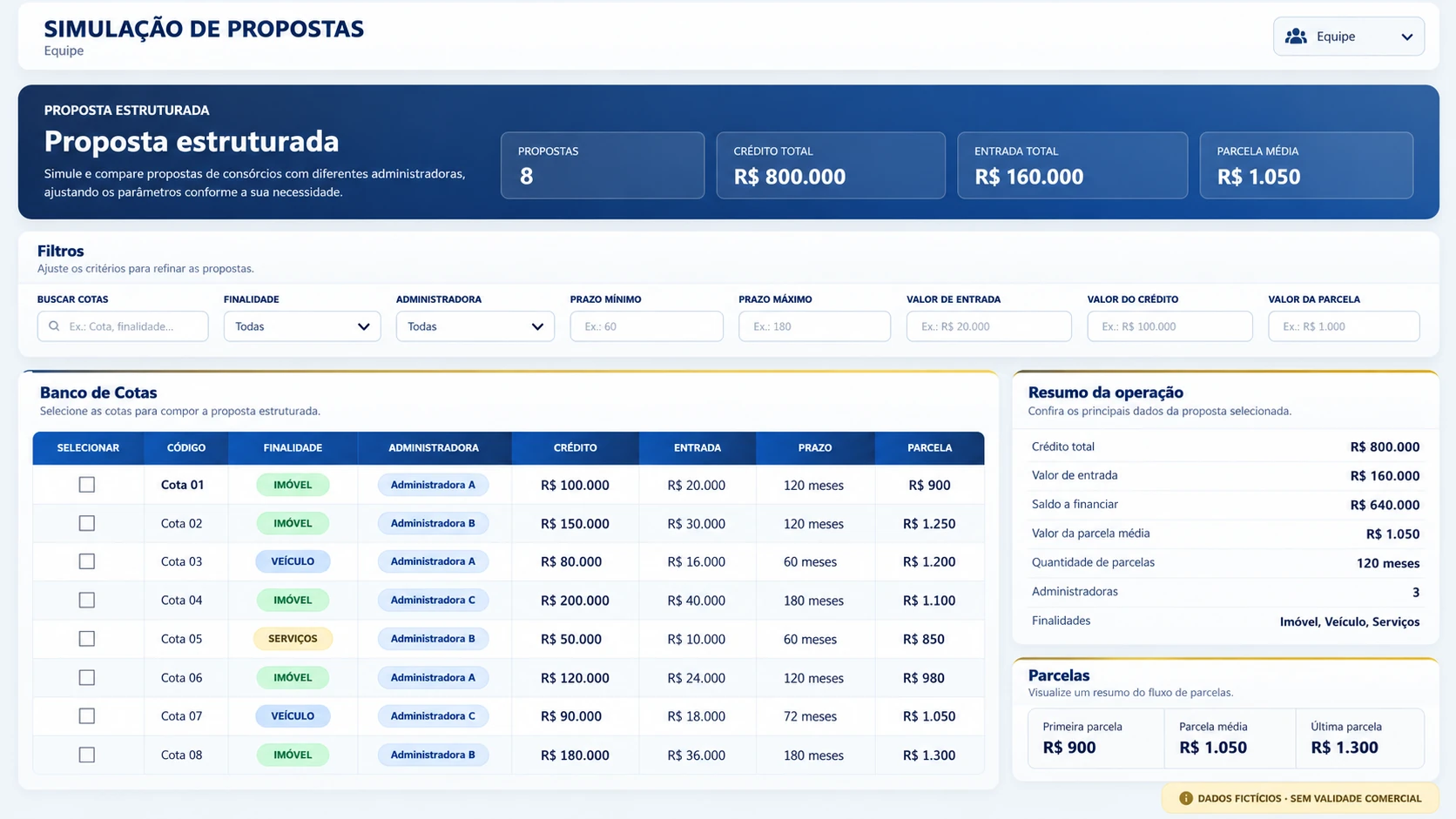Click the Última parcela box
This screenshot has width=1456, height=819.
1360,738
